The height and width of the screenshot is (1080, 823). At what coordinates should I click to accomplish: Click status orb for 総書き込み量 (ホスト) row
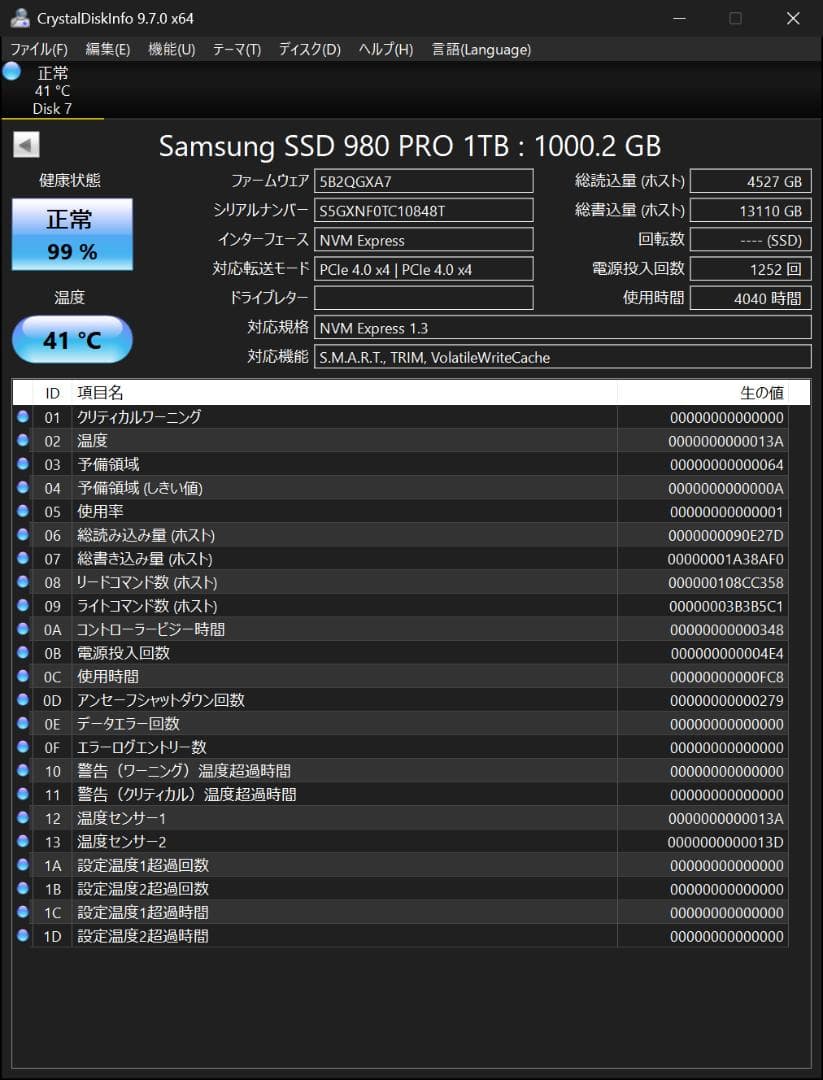pyautogui.click(x=23, y=557)
